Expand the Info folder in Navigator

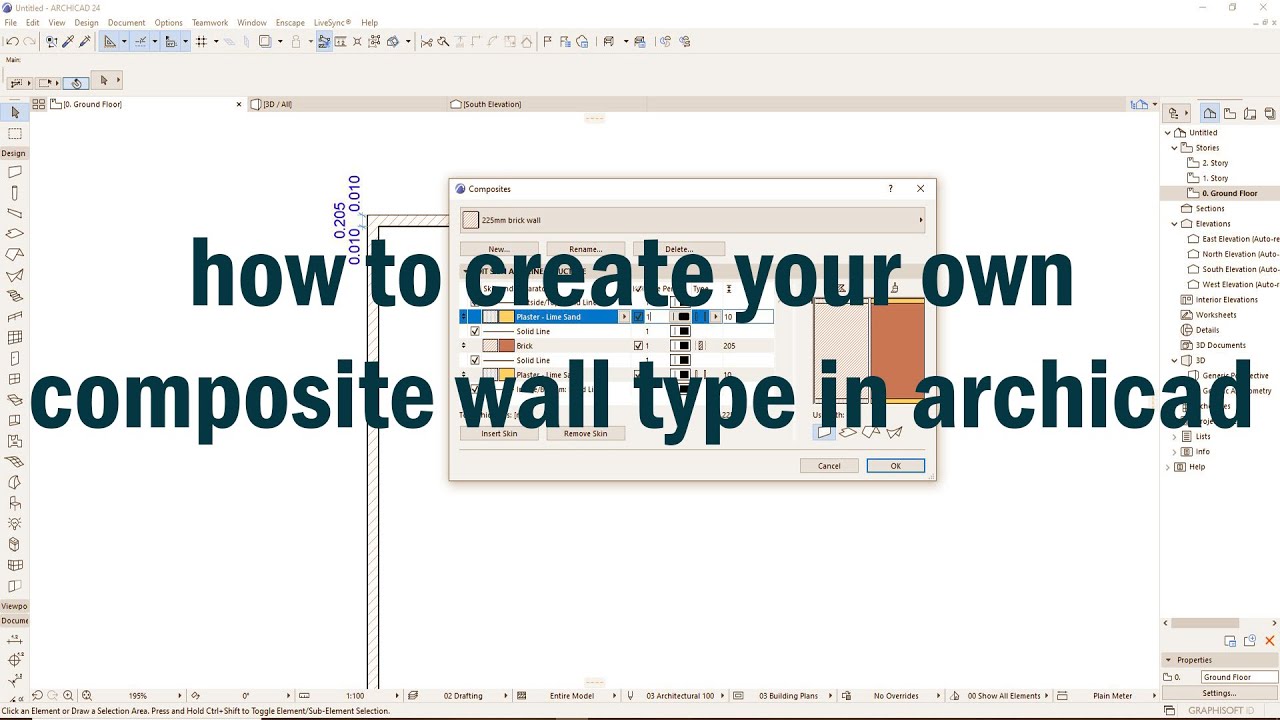pos(1175,451)
